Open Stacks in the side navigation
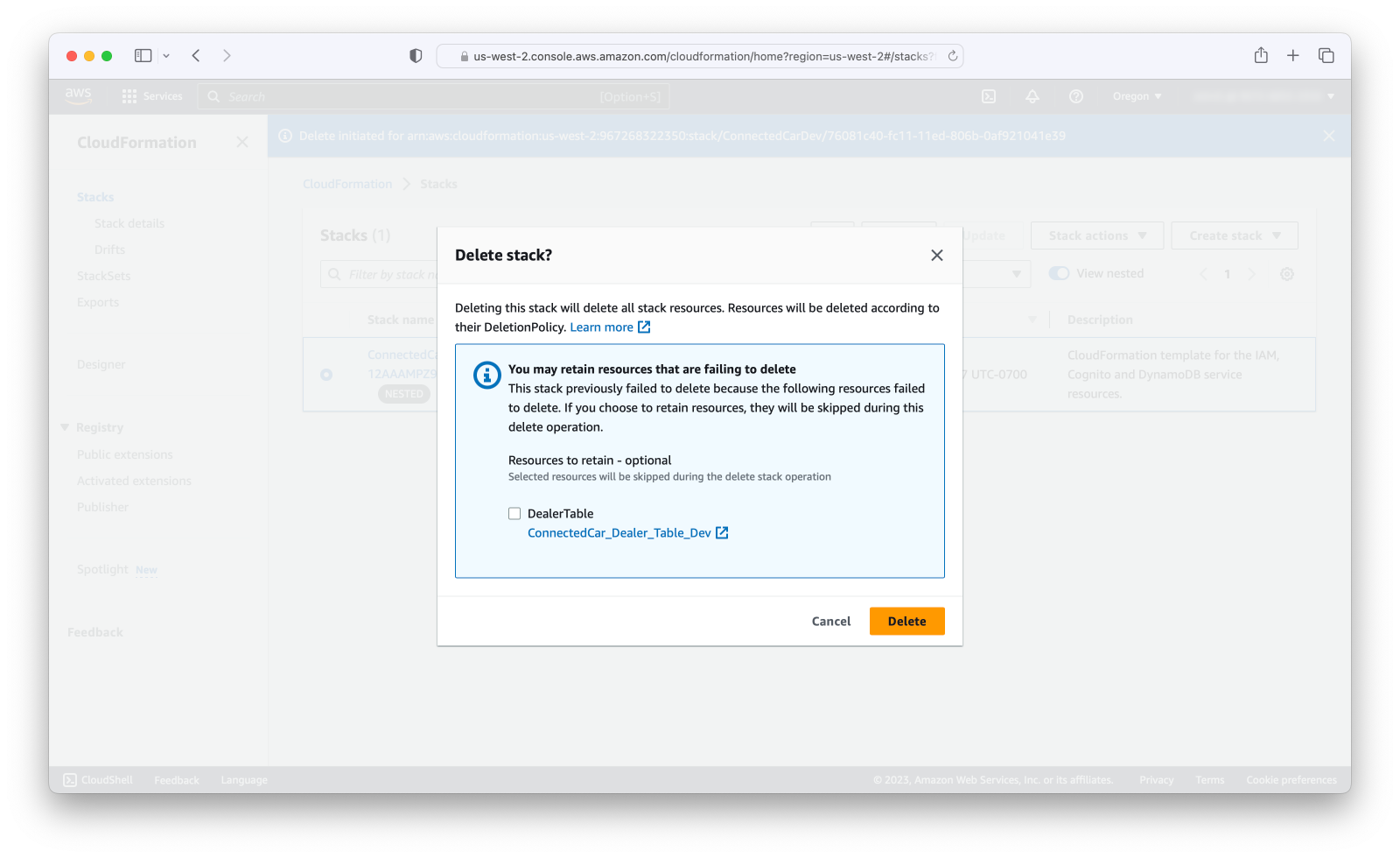 pos(95,197)
